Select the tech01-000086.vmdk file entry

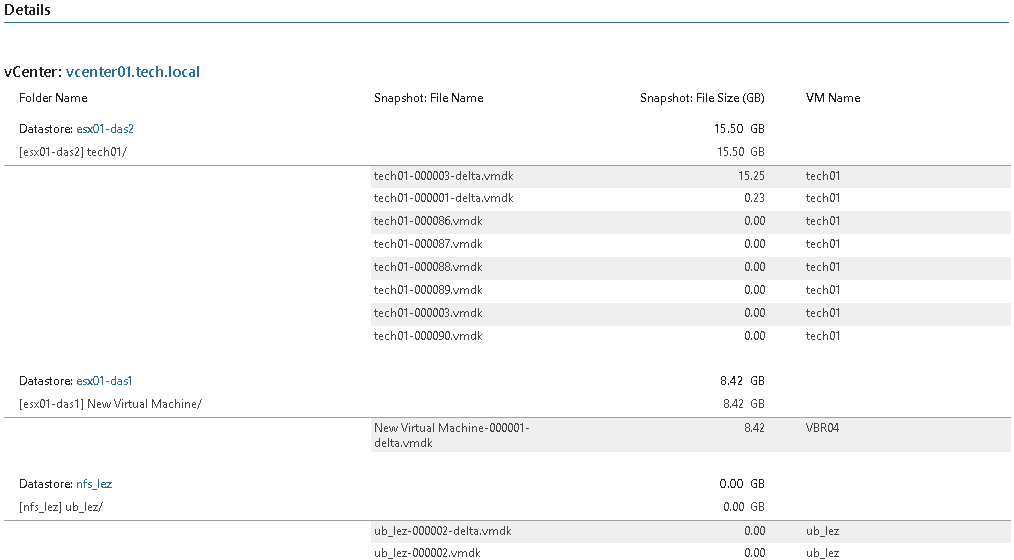coord(428,221)
